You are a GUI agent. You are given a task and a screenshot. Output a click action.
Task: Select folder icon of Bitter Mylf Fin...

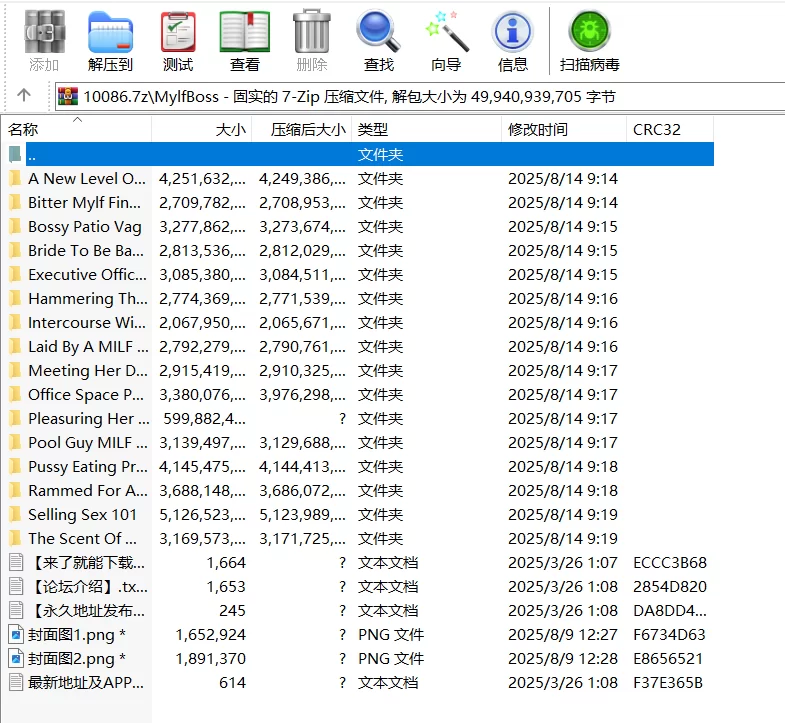coord(16,202)
